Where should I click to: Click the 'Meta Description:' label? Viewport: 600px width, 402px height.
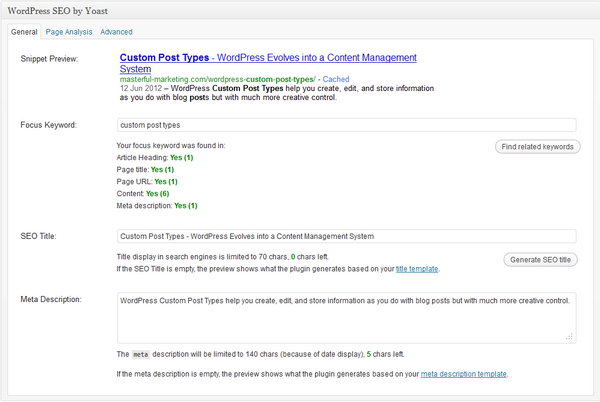(51, 299)
